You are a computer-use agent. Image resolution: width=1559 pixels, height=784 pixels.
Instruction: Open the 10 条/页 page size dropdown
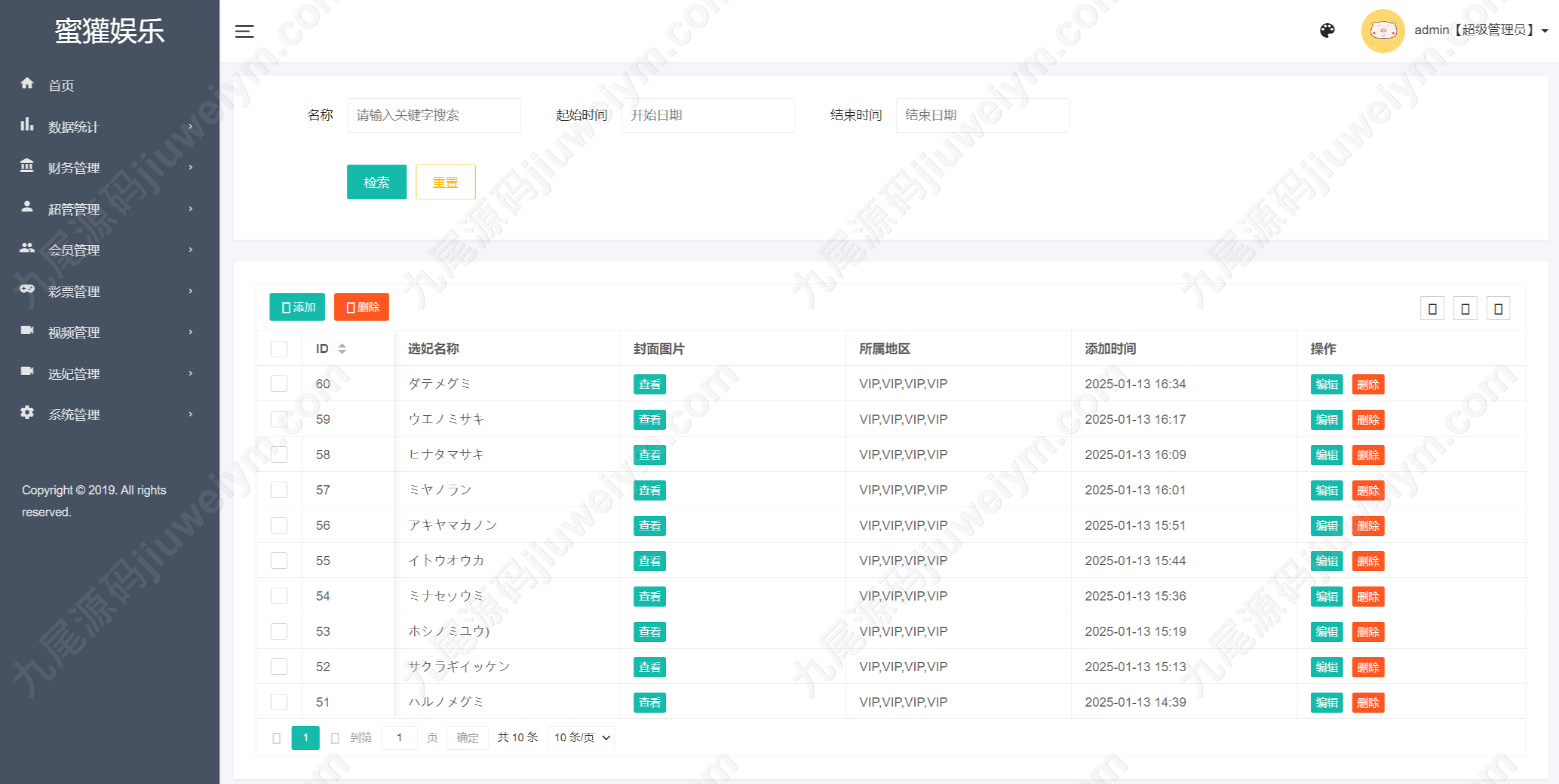pyautogui.click(x=581, y=738)
